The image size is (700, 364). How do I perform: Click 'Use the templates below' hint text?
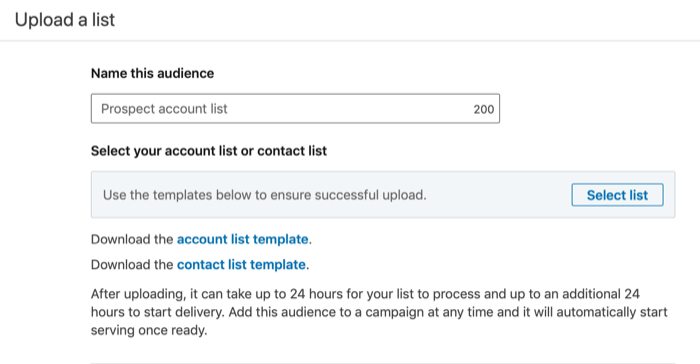coord(264,195)
